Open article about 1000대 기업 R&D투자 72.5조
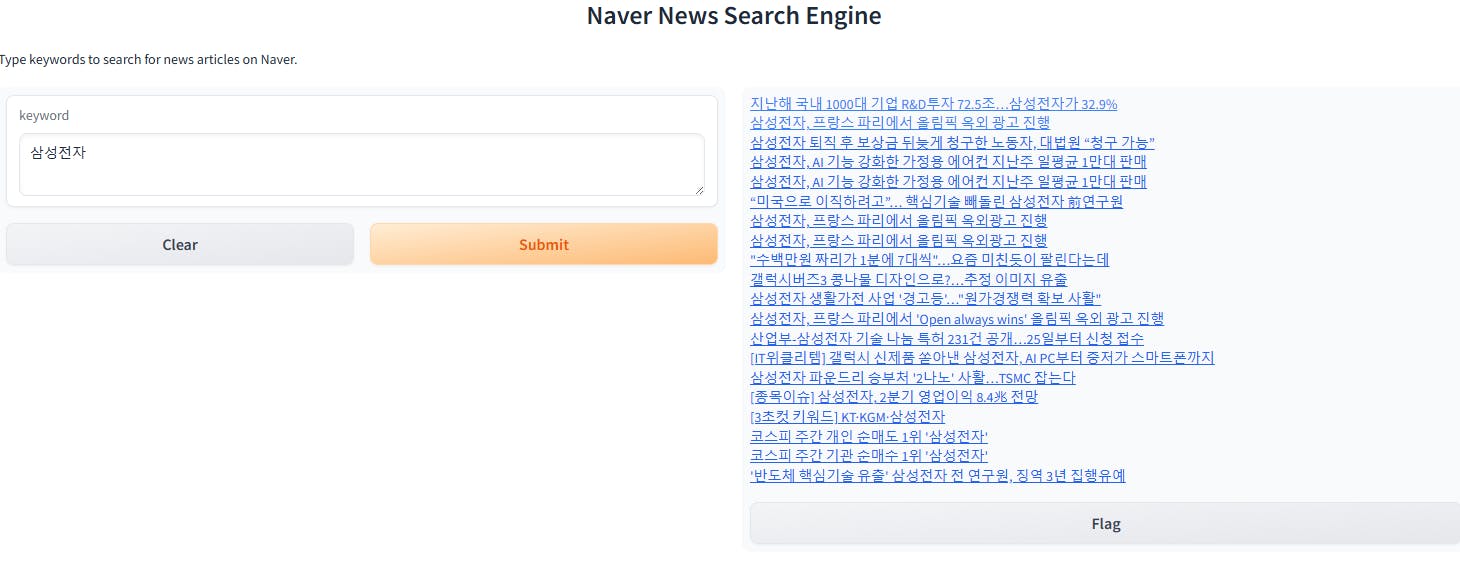1460x573 pixels. pos(933,103)
